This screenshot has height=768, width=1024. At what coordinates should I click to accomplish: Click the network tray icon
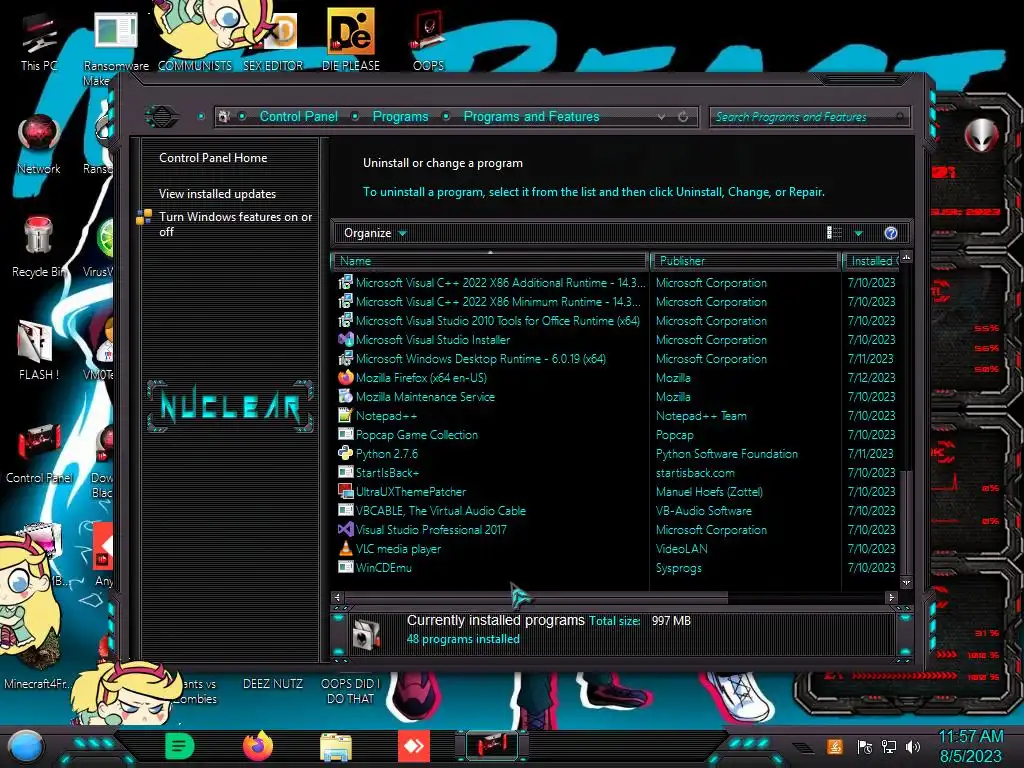[888, 747]
